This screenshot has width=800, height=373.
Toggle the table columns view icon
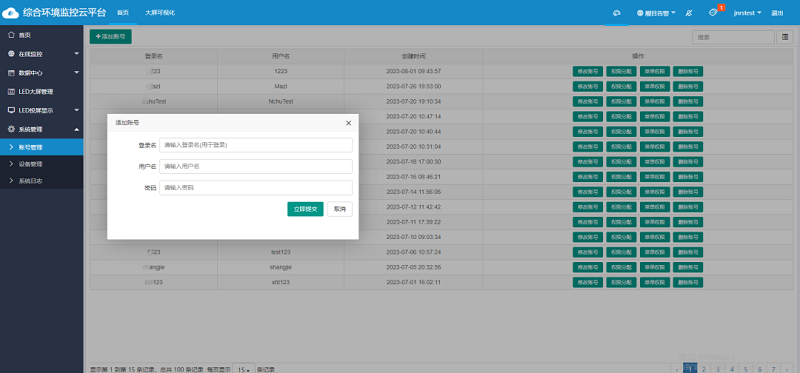coord(785,37)
